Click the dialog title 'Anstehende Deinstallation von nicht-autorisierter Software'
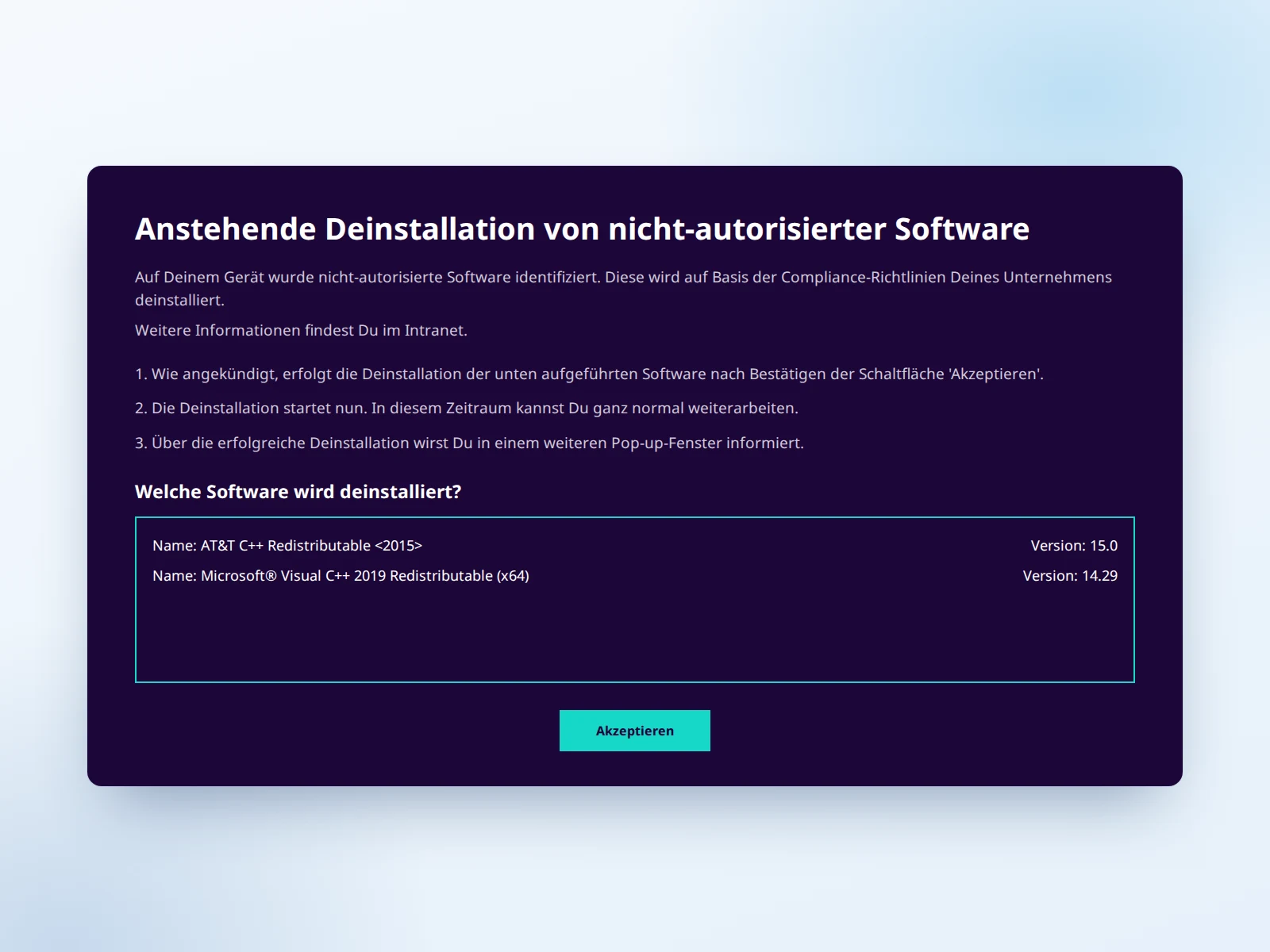Image resolution: width=1270 pixels, height=952 pixels. pos(582,228)
